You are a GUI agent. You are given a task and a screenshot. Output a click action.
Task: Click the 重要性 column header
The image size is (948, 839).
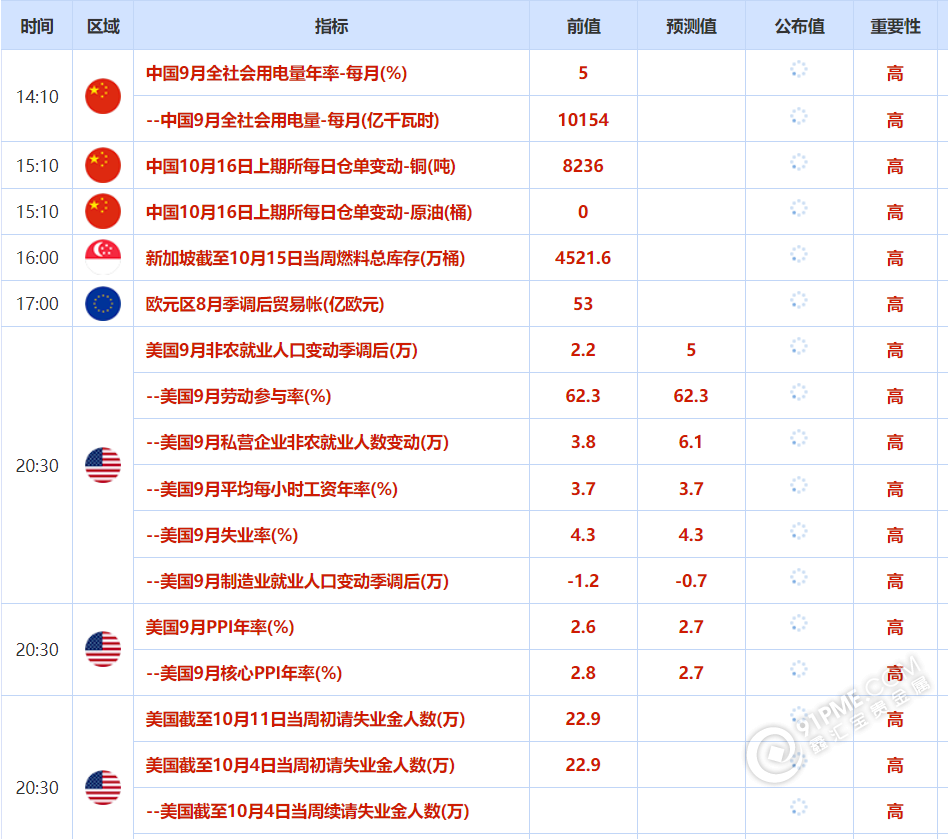pyautogui.click(x=895, y=26)
